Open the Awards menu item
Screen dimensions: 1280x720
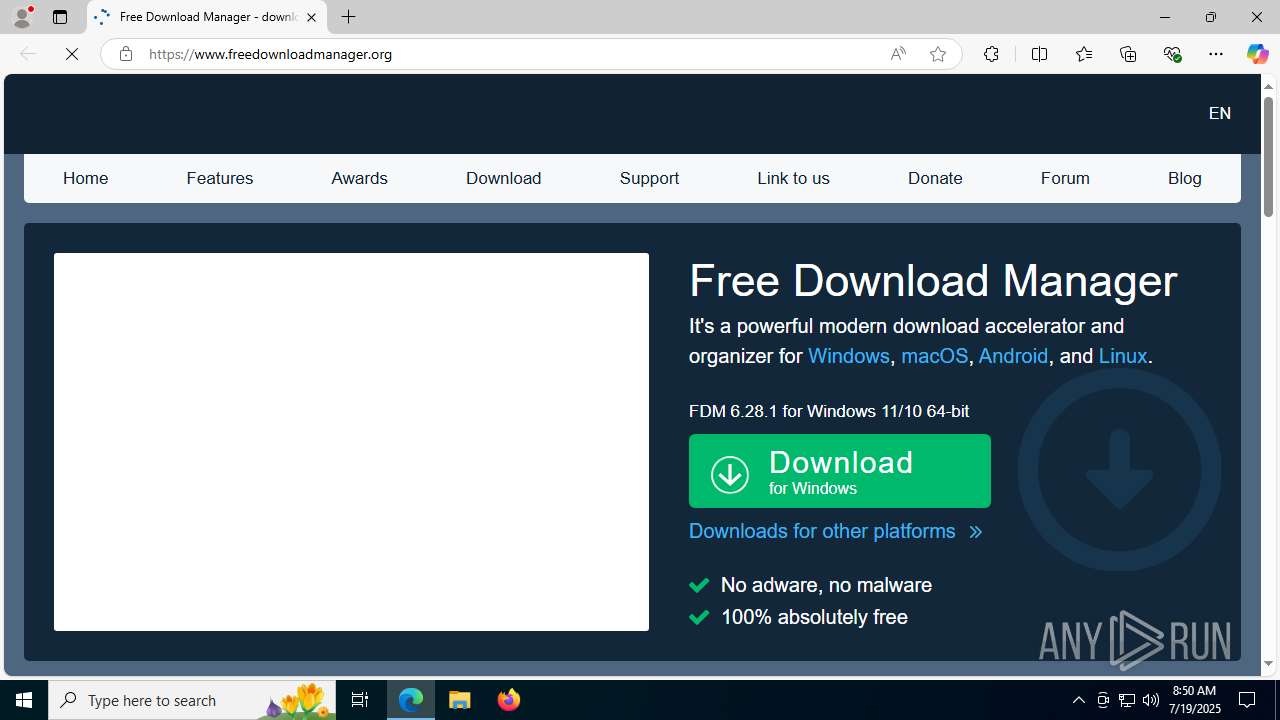point(359,178)
